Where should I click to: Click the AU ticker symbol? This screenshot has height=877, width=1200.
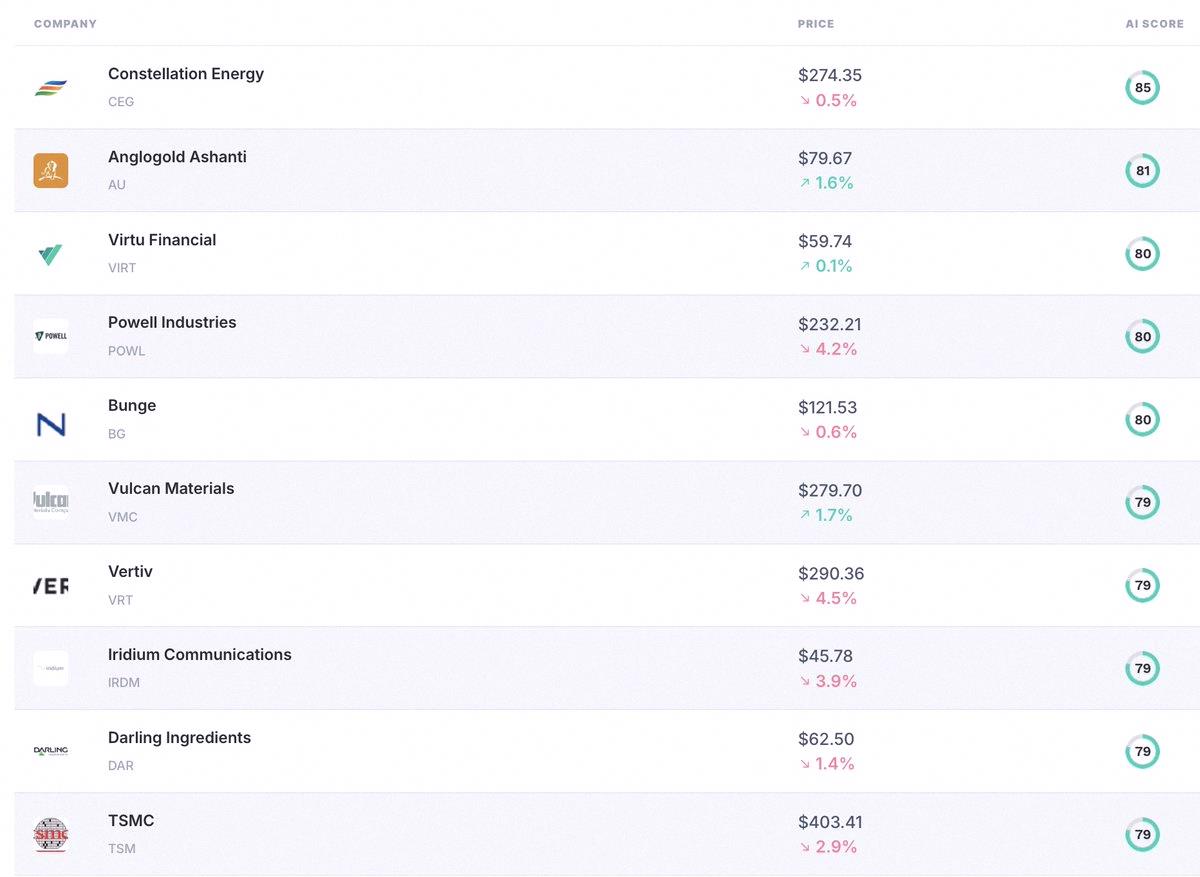[x=117, y=185]
